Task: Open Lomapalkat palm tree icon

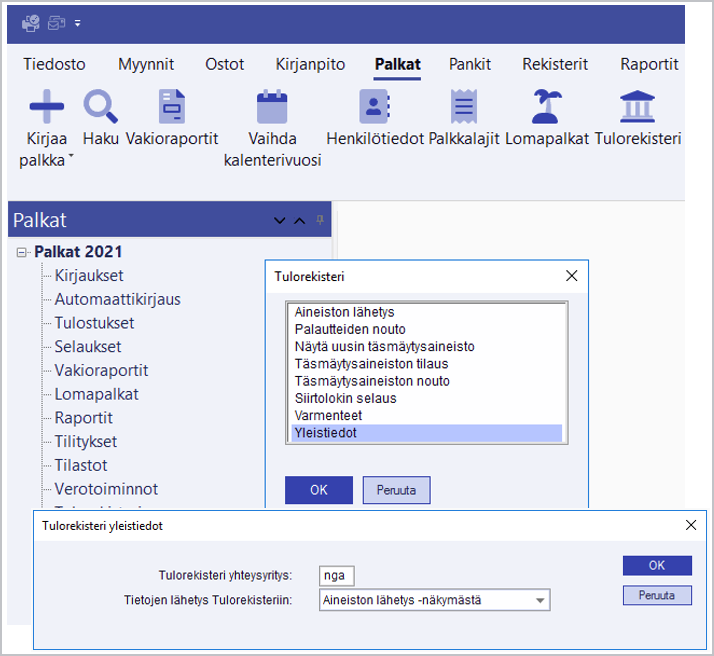Action: tap(546, 106)
